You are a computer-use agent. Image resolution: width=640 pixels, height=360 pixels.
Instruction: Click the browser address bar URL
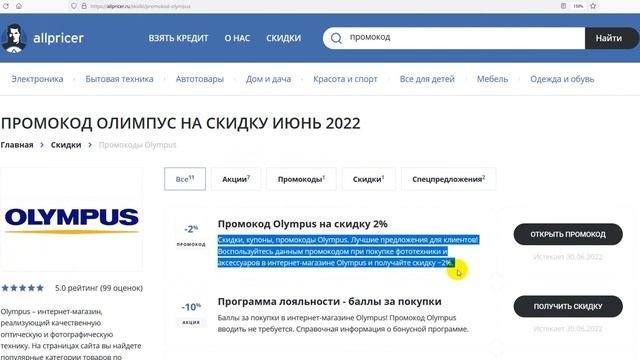pyautogui.click(x=140, y=6)
